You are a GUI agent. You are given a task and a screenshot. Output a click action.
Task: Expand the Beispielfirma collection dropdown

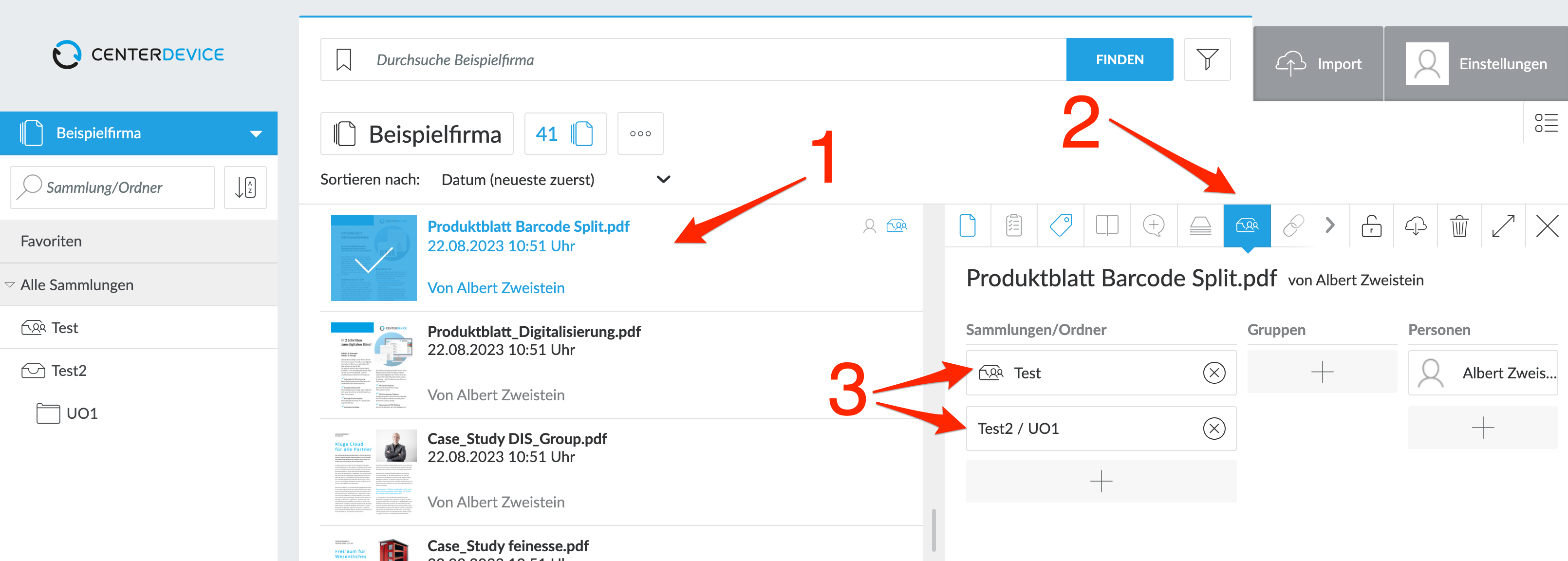coord(256,133)
